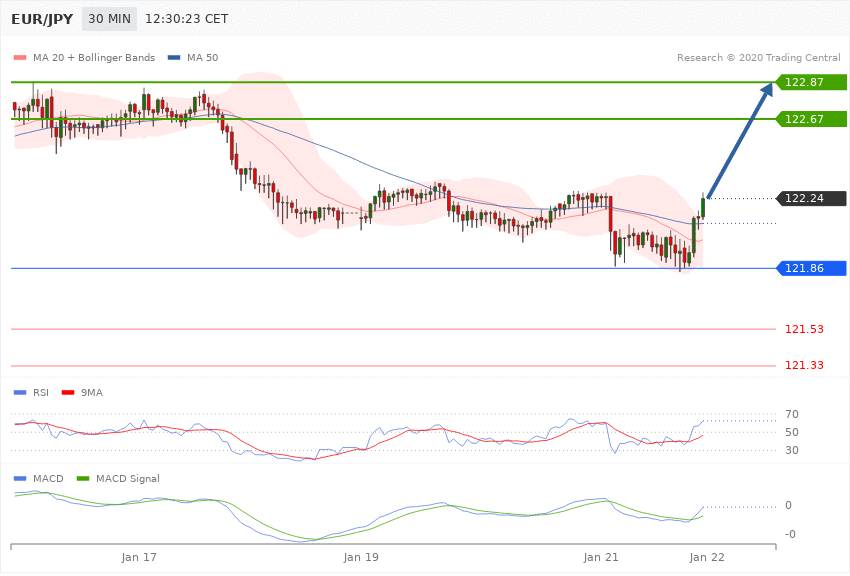Viewport: 850px width, 576px height.
Task: Click the green MACD Signal legend swatch
Action: pyautogui.click(x=83, y=478)
